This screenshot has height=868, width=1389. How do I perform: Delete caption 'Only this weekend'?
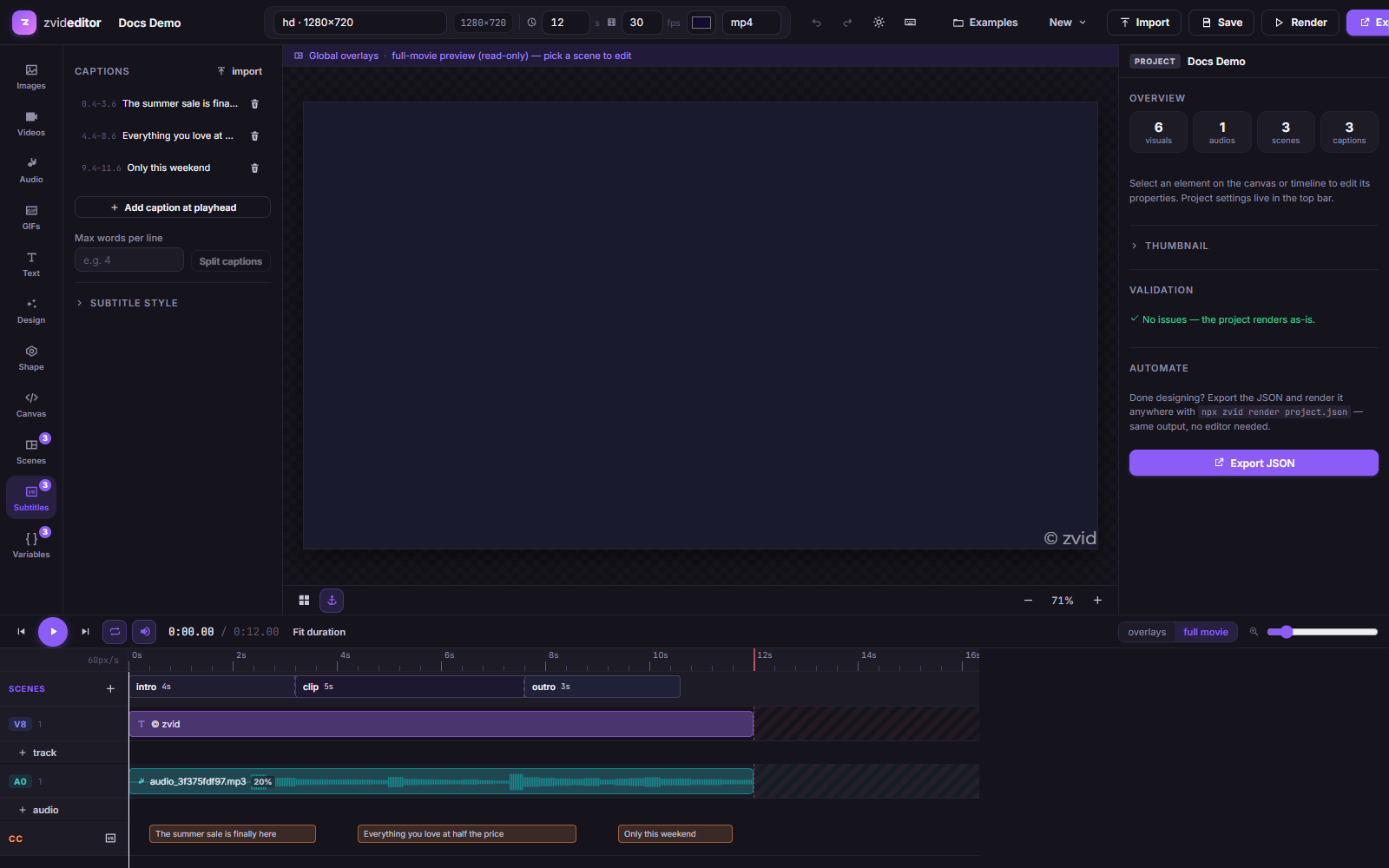254,168
